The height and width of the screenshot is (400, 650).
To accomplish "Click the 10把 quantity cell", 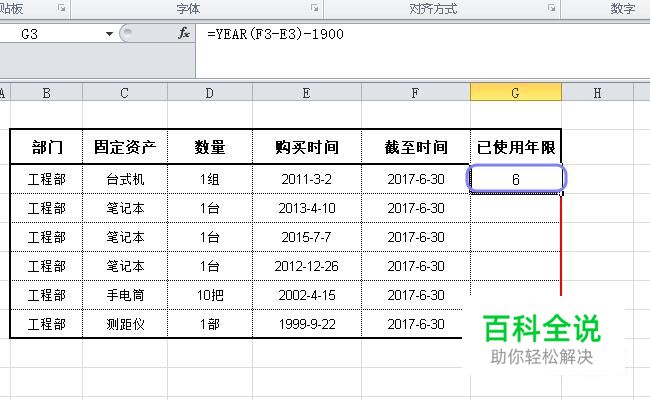I will click(210, 295).
